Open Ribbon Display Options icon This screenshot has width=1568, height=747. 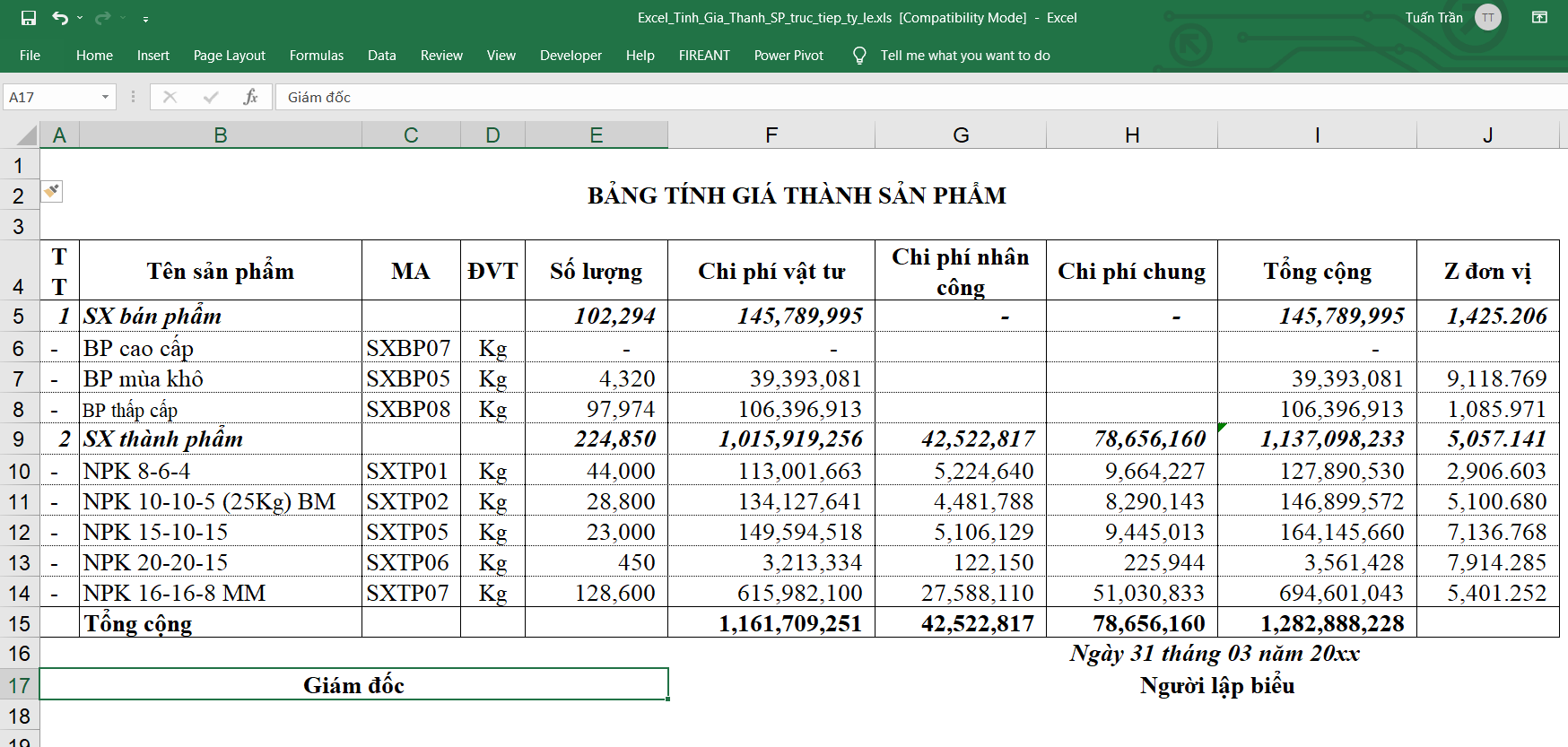(1539, 18)
